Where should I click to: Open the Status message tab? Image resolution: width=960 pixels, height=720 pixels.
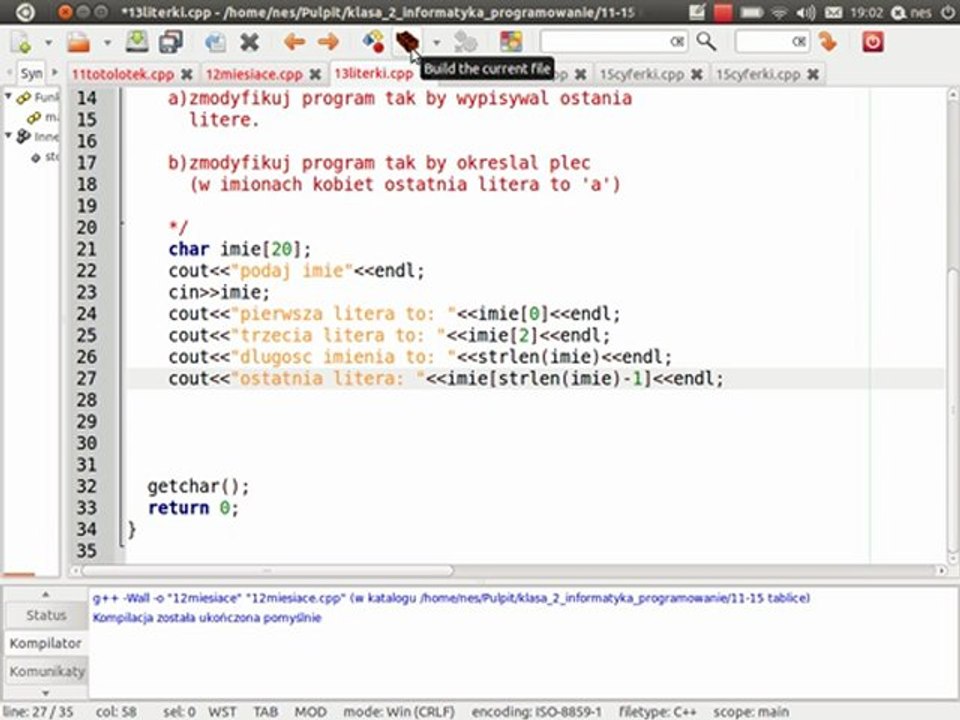[47, 615]
